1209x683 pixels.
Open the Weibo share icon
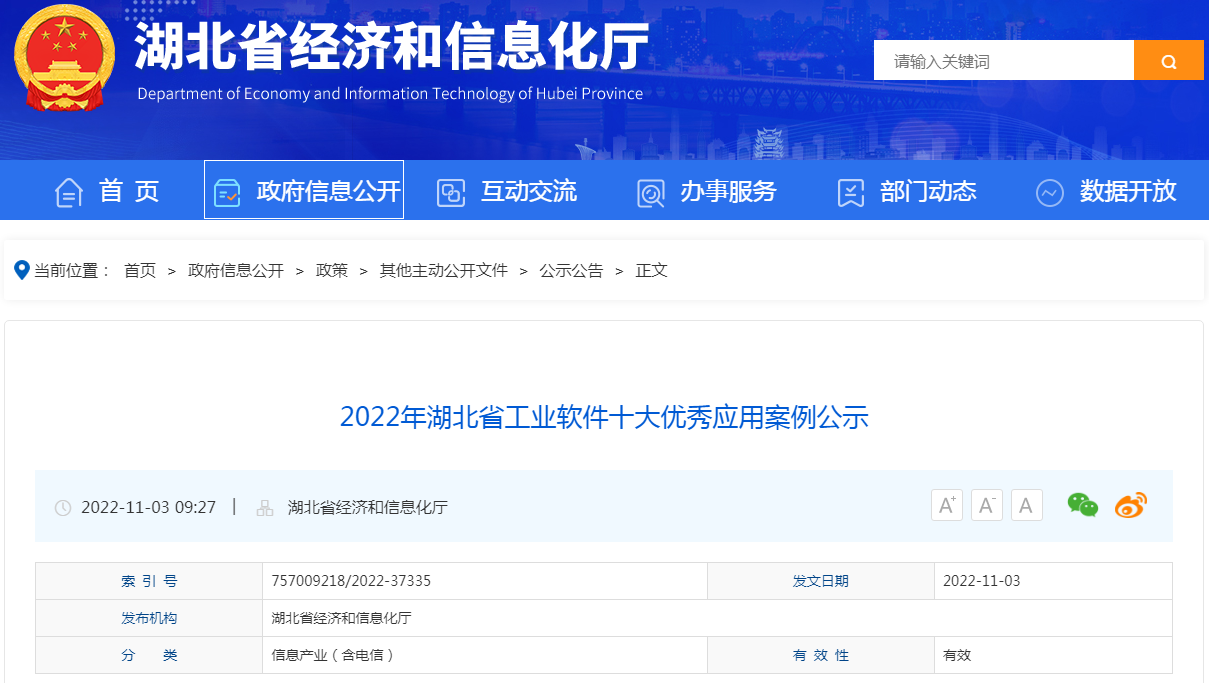[x=1130, y=505]
